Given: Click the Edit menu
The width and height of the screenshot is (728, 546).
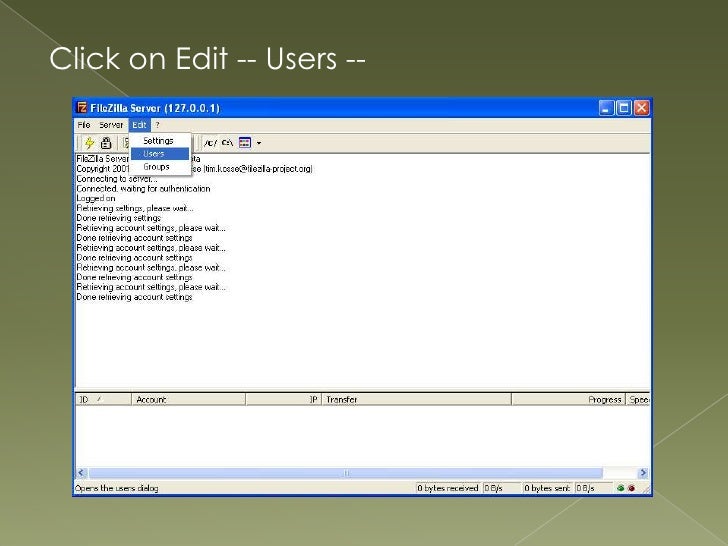Looking at the screenshot, I should (x=139, y=125).
